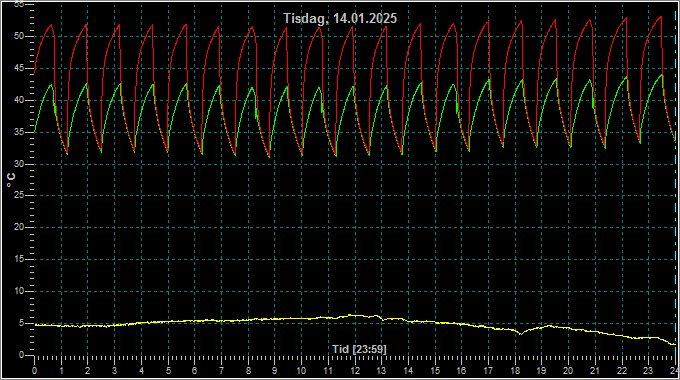
Task: Click the green curve peak near hour 17
Action: [x=489, y=80]
